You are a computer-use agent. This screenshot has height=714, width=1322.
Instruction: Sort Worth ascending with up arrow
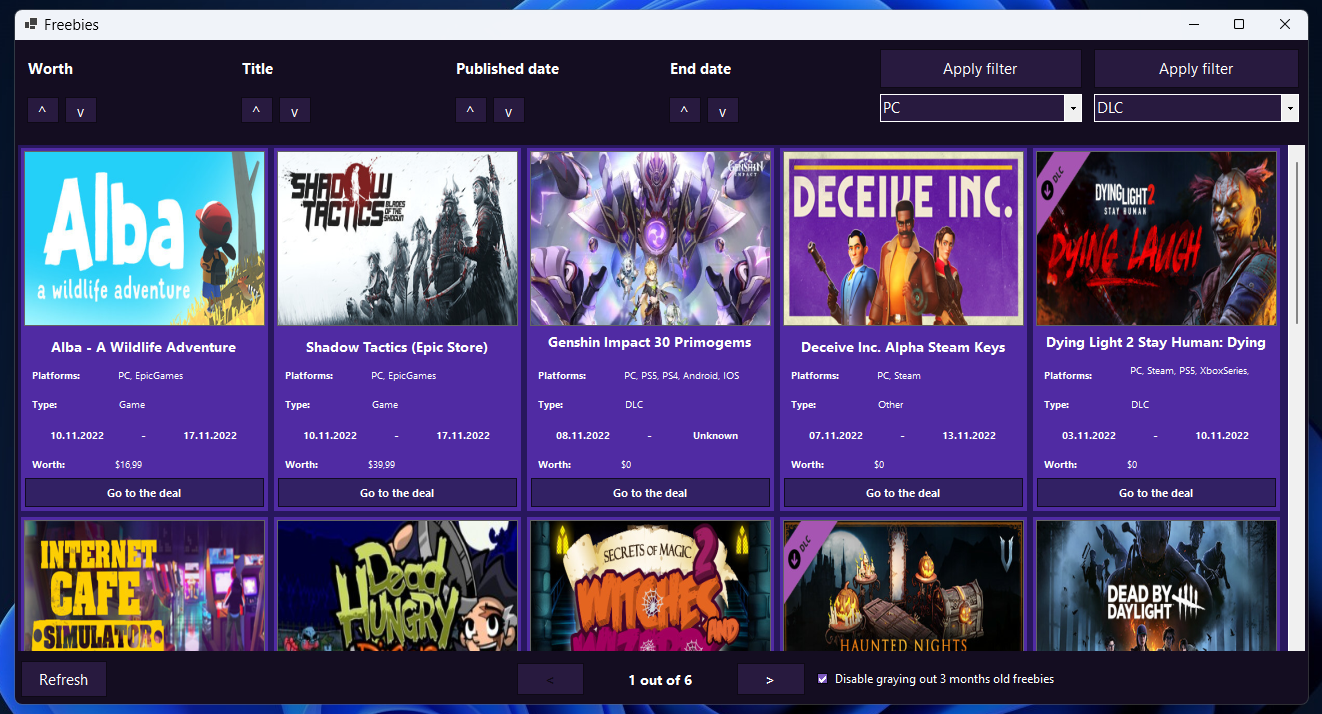[x=42, y=110]
